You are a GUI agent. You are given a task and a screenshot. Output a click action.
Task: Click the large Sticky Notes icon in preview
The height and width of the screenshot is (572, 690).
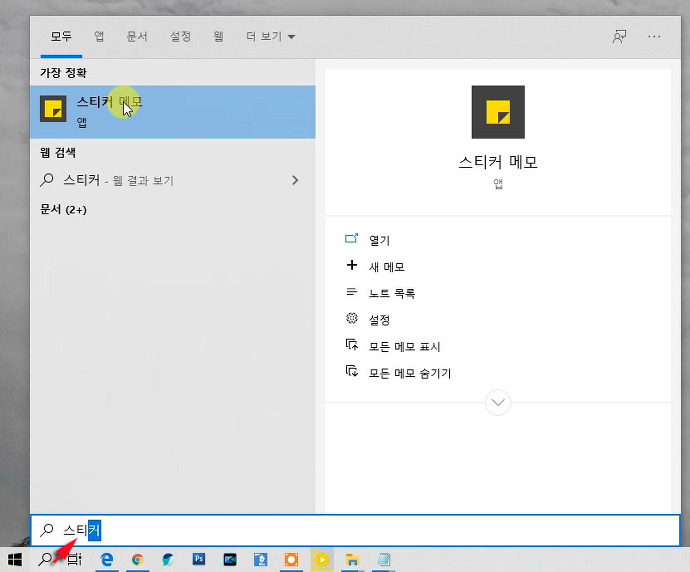[498, 112]
